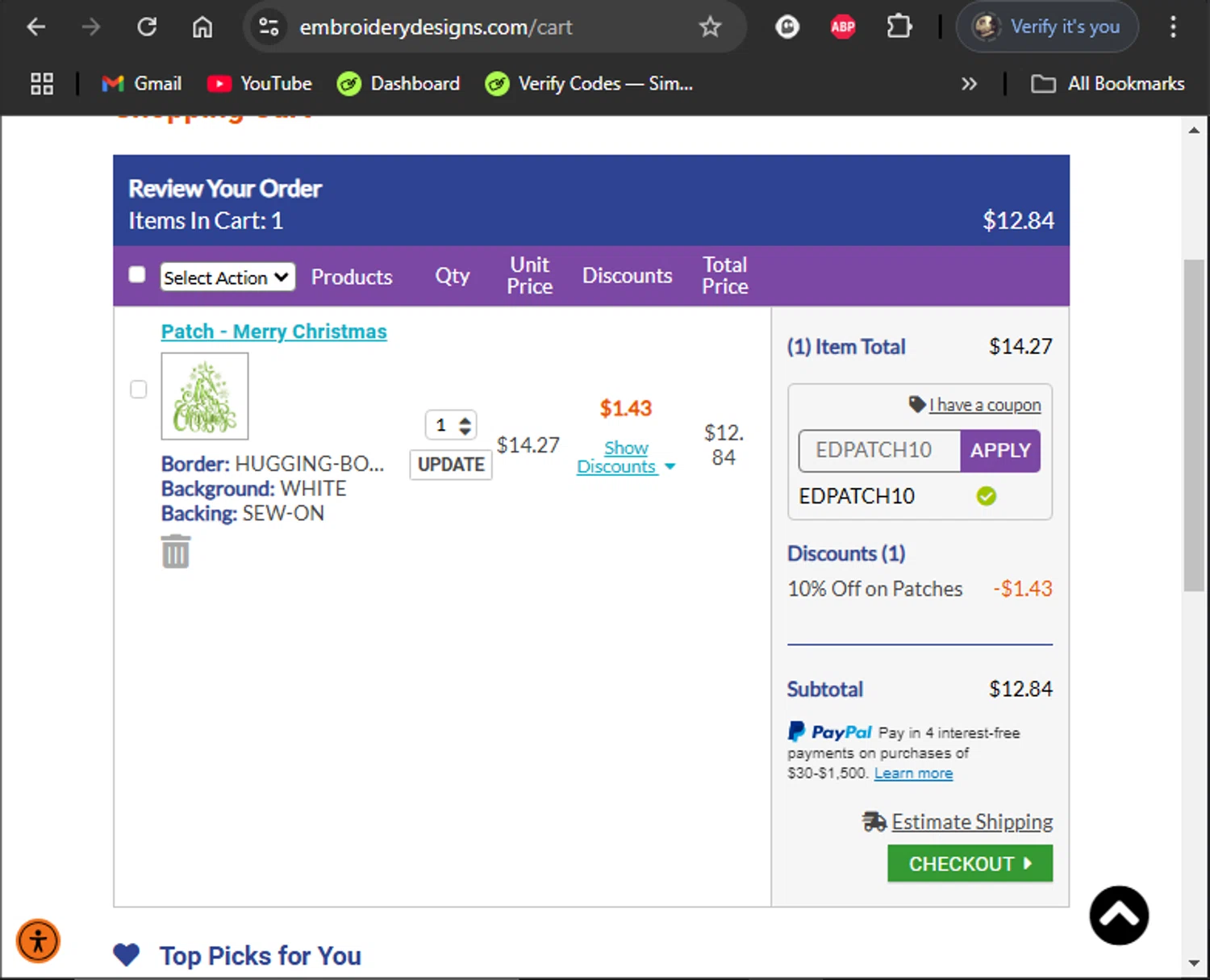
Task: Open the All Bookmarks folder
Action: [1108, 84]
